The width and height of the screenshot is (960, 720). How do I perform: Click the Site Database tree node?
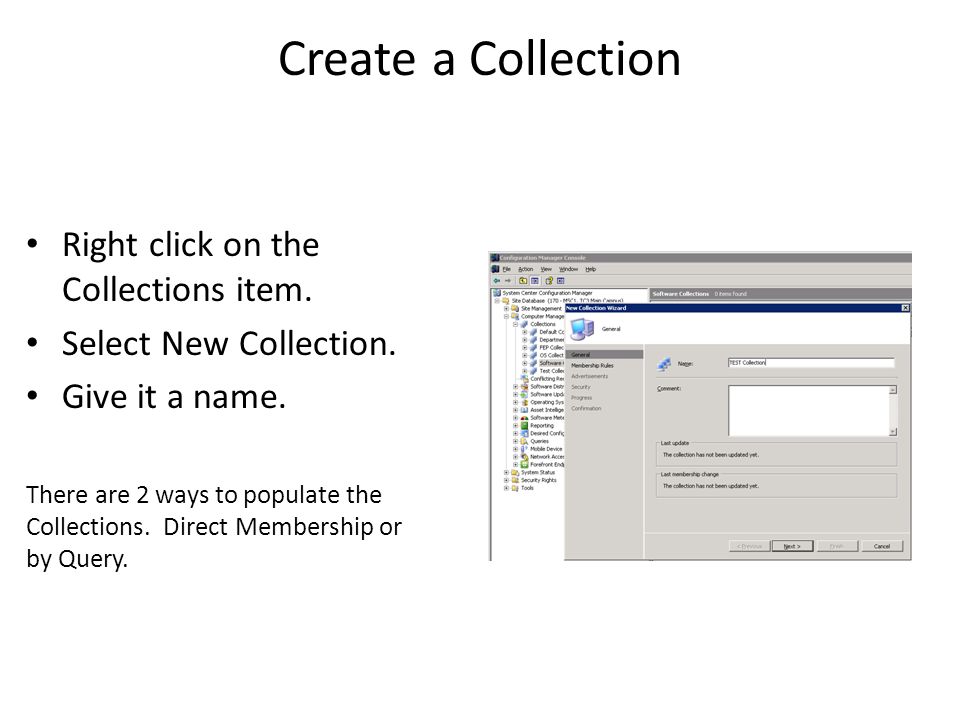click(567, 301)
